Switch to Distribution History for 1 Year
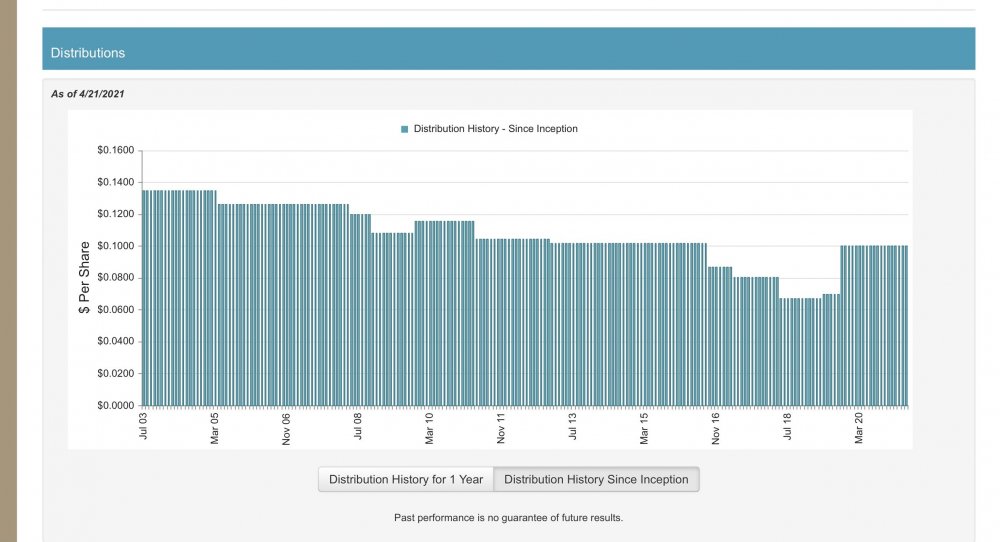 (x=406, y=480)
